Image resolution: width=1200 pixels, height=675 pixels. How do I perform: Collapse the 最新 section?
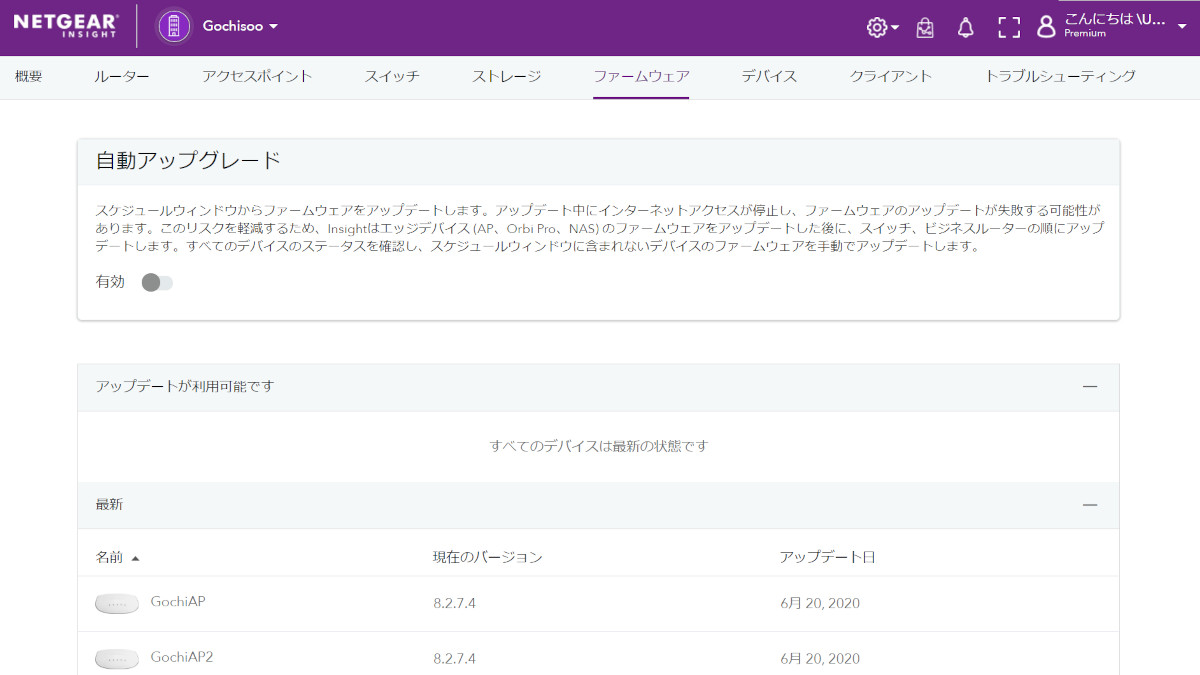coord(1090,505)
